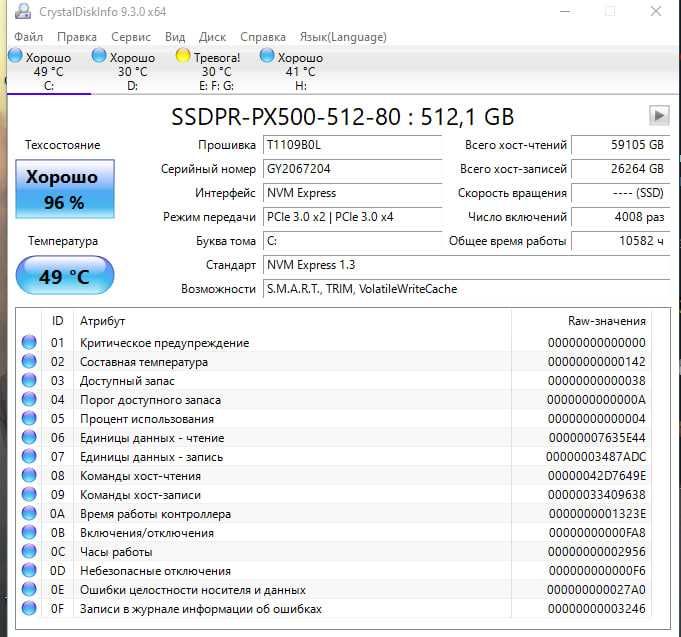
Task: Click status orb for 0D Небезопасные отключения
Action: click(29, 571)
